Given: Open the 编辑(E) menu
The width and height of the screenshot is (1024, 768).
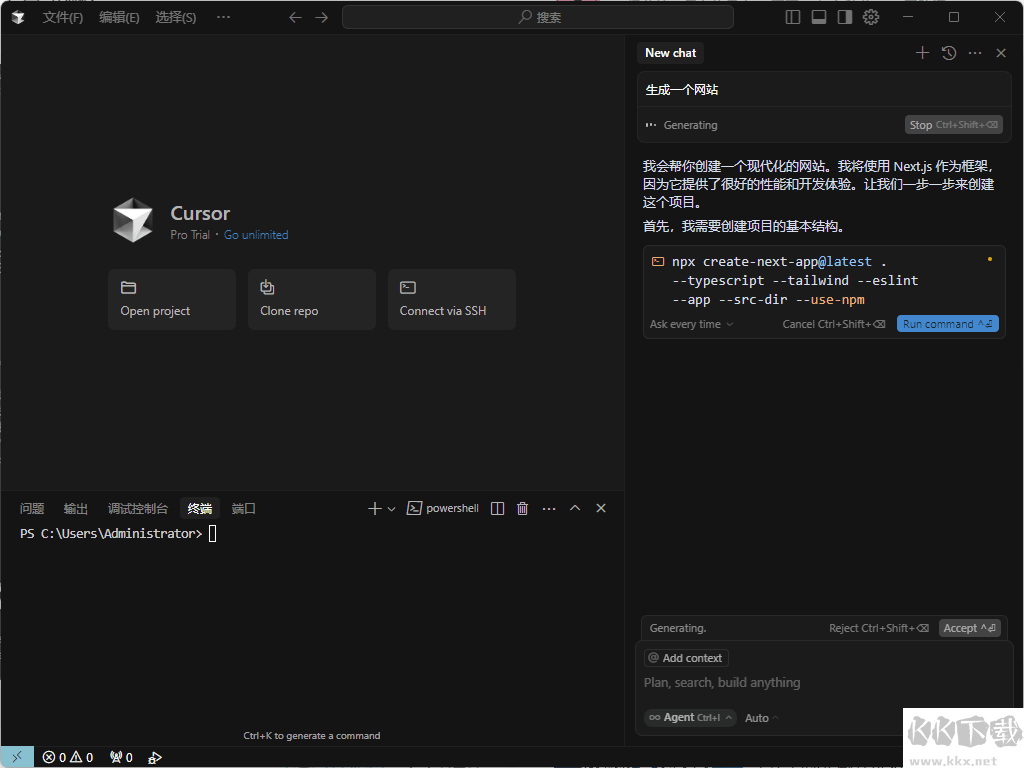Looking at the screenshot, I should [119, 18].
